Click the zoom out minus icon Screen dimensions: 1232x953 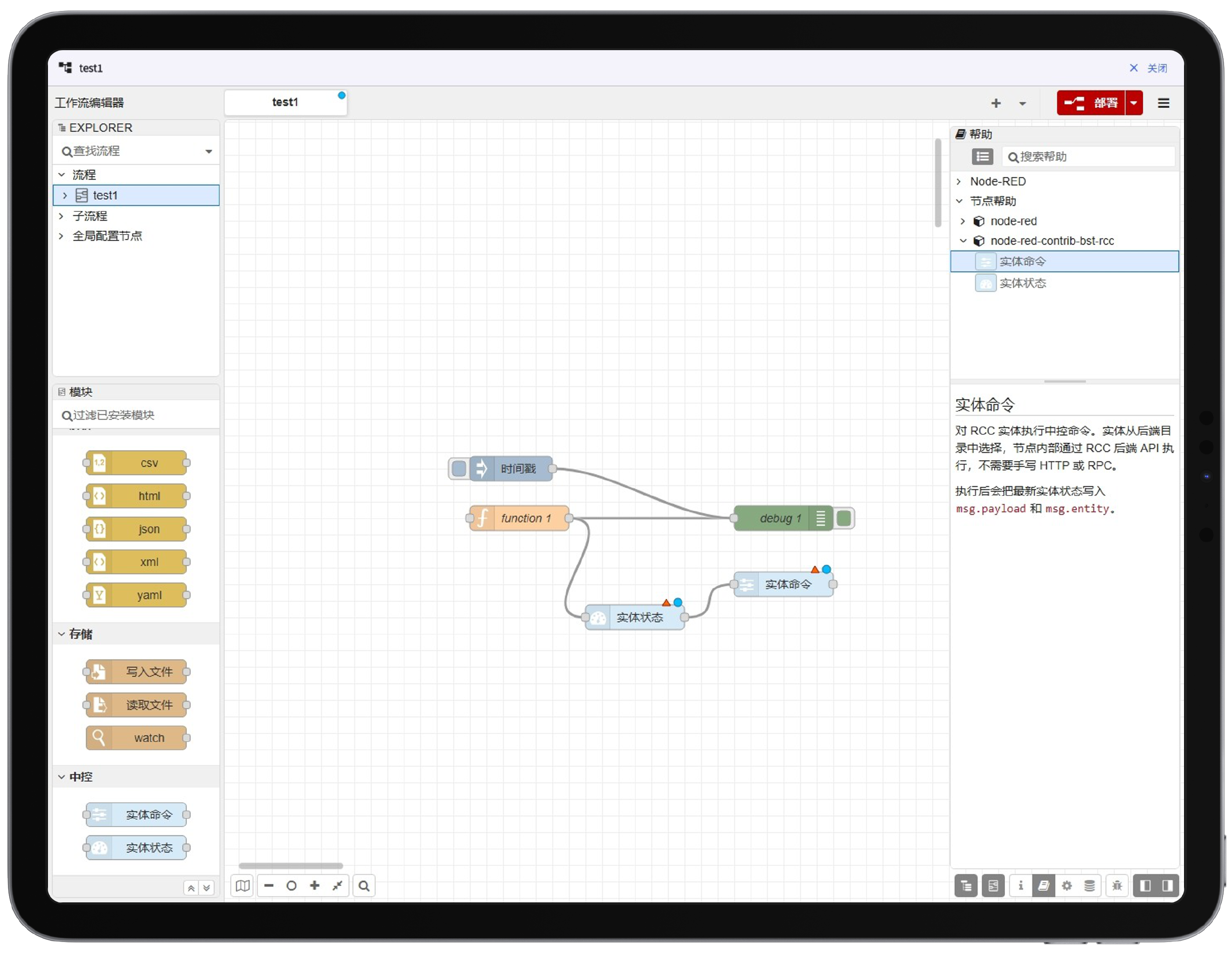[x=269, y=885]
